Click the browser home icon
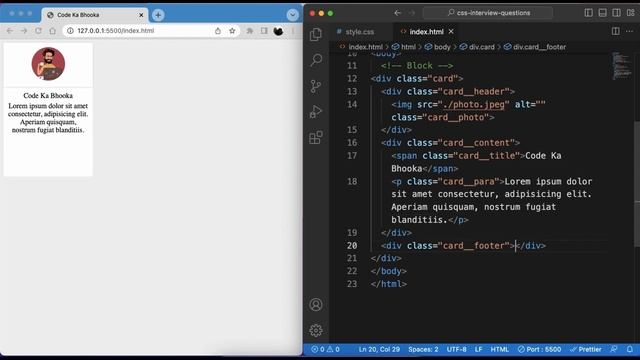 click(53, 31)
